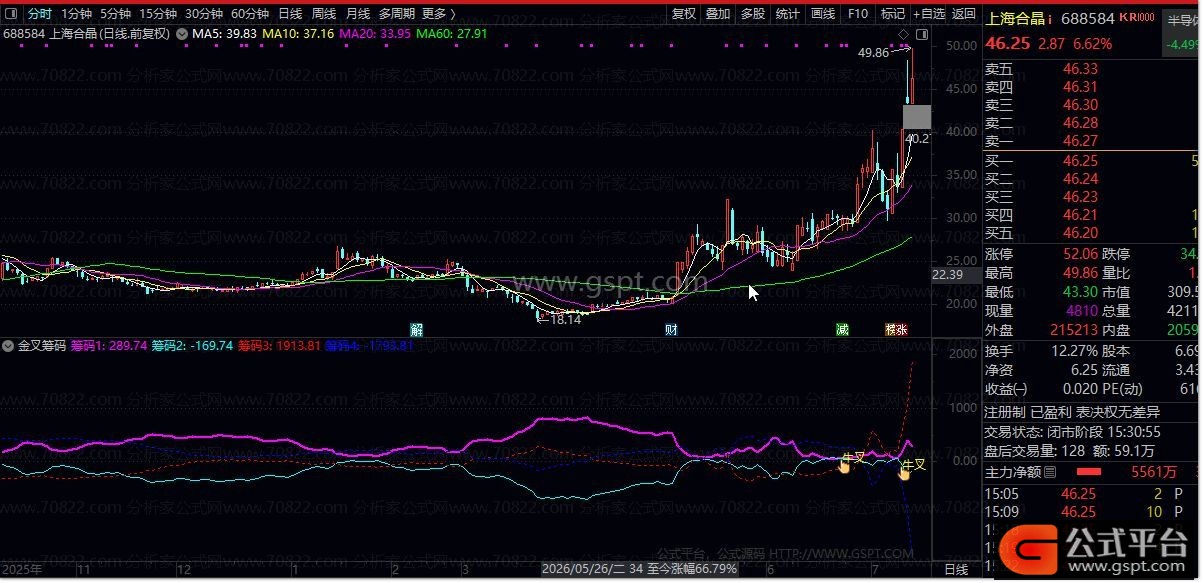Click 换手 12.27% value

[x=1073, y=351]
